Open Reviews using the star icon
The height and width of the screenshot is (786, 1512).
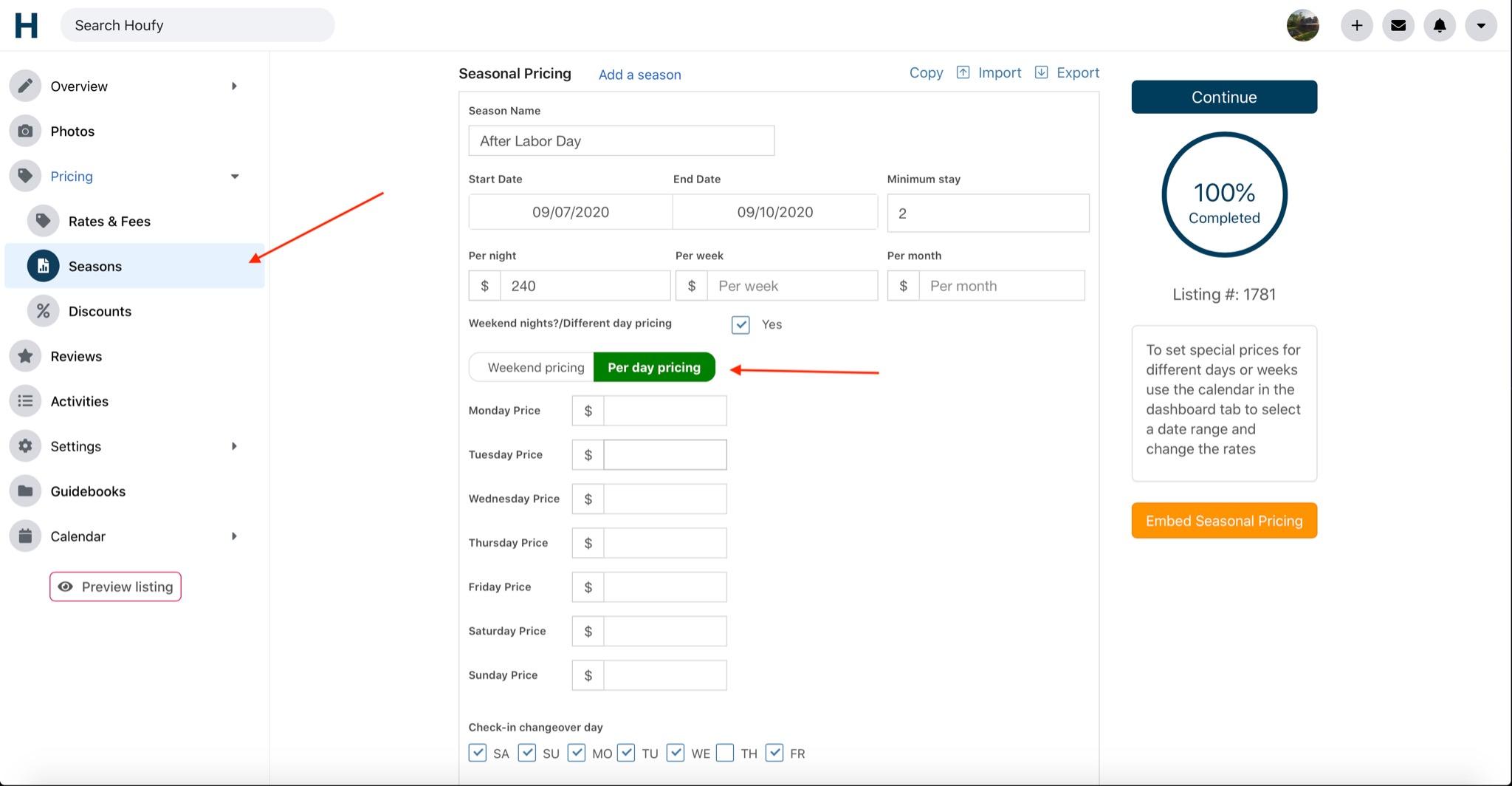coord(25,356)
